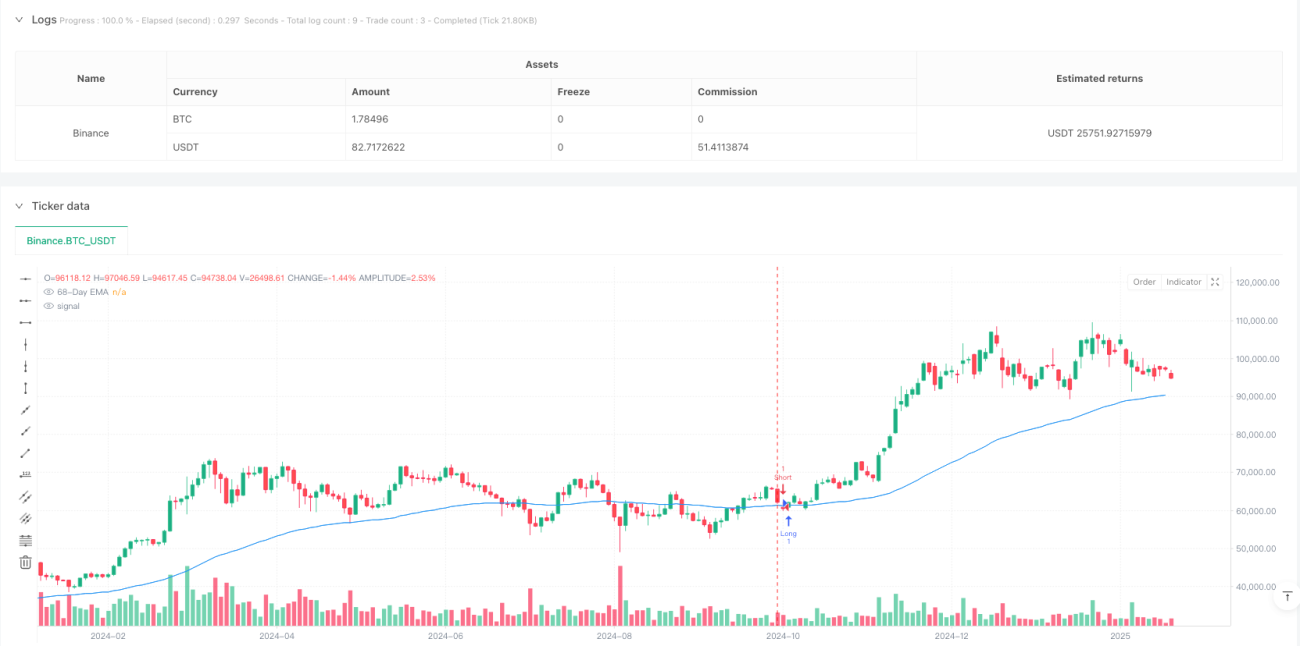Collapse the Ticker data section

point(19,206)
